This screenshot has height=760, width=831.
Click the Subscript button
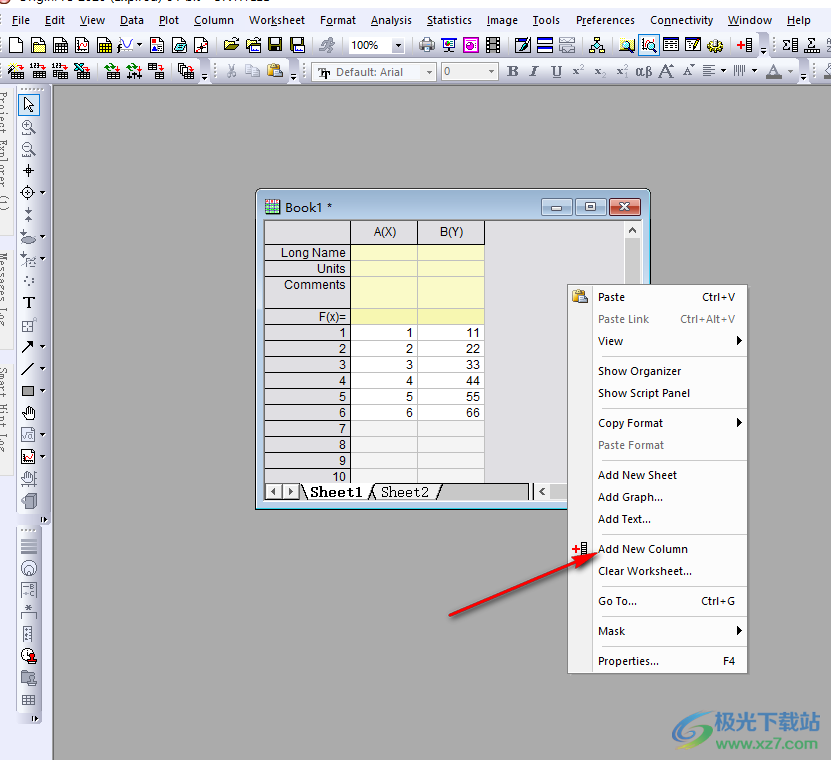point(600,71)
